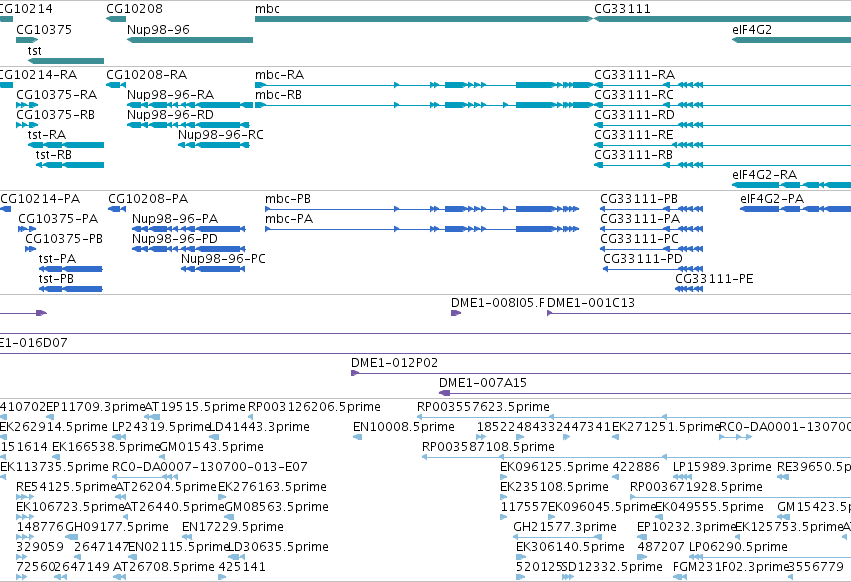Select the GM01543.5prime EST label
This screenshot has width=851, height=582.
pos(212,447)
